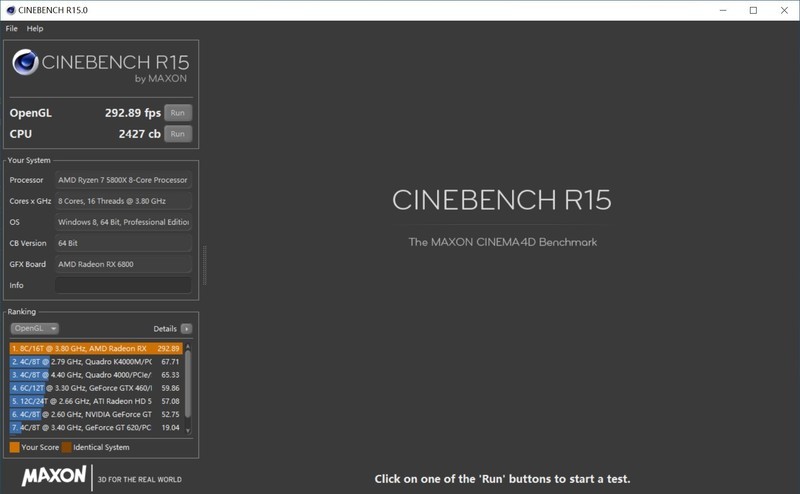This screenshot has width=800, height=494.
Task: Click the ranking scrollbar up arrow
Action: (188, 347)
